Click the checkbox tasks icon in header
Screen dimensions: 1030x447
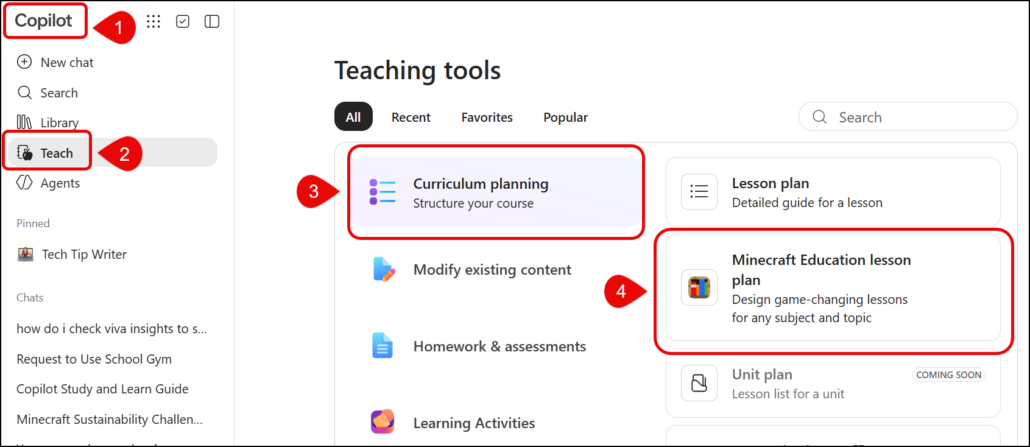coord(183,22)
